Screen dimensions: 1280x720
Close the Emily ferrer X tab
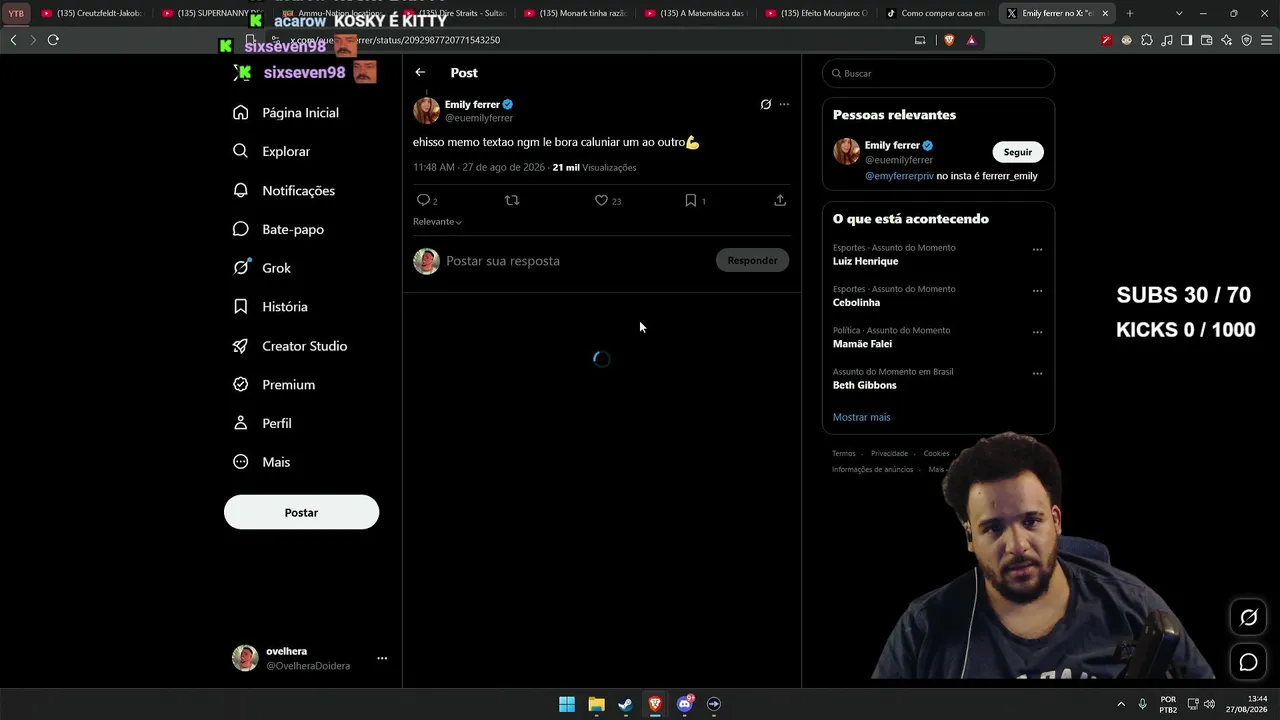(1105, 13)
